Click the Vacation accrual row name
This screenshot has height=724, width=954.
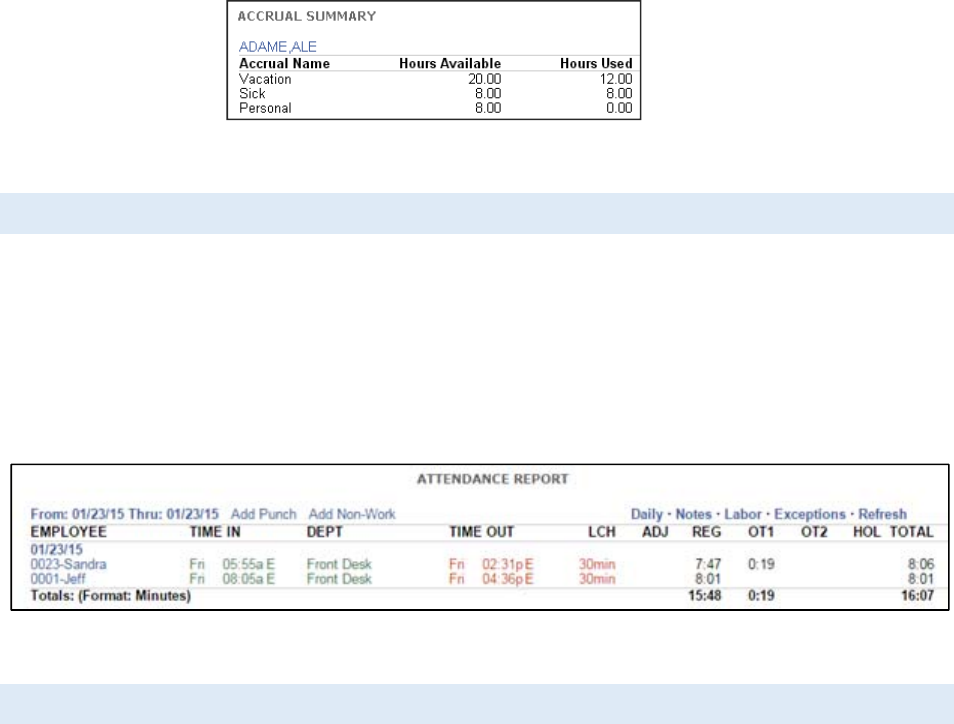265,79
